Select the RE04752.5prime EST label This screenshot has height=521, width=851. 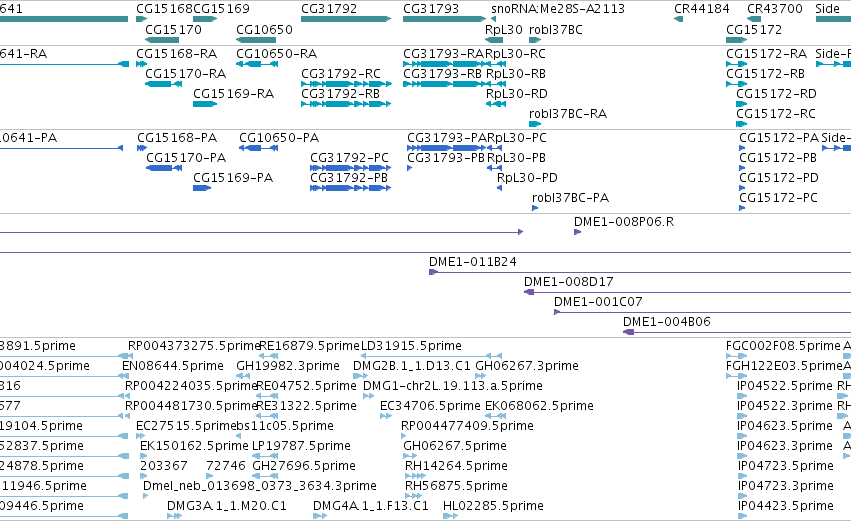(306, 386)
